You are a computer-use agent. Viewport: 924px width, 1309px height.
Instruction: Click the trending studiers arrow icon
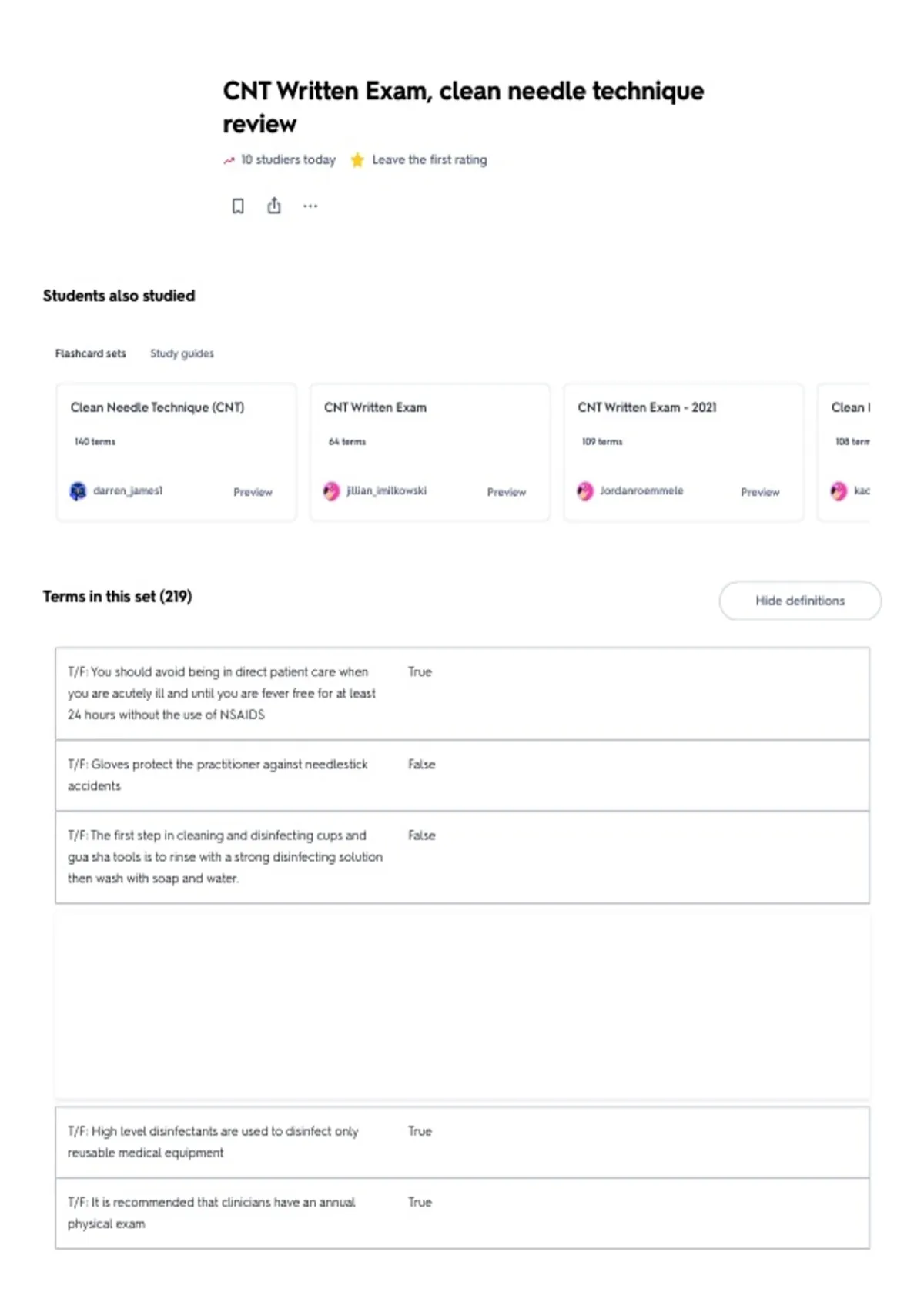click(x=229, y=160)
